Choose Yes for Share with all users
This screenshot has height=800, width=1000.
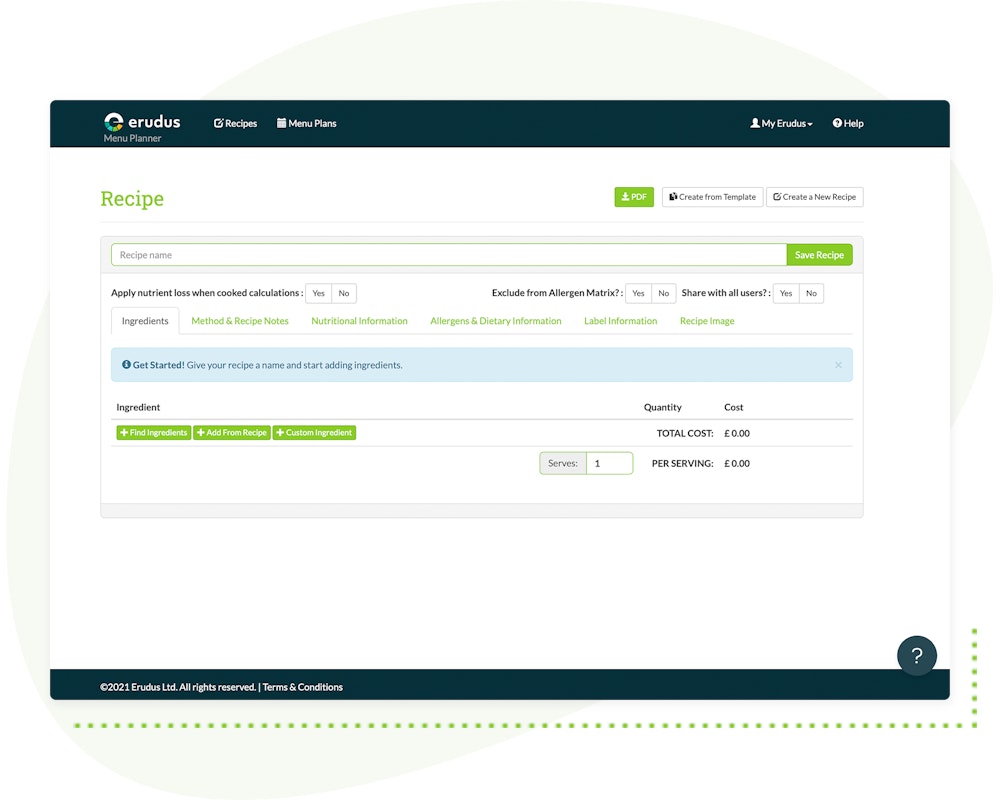click(785, 293)
